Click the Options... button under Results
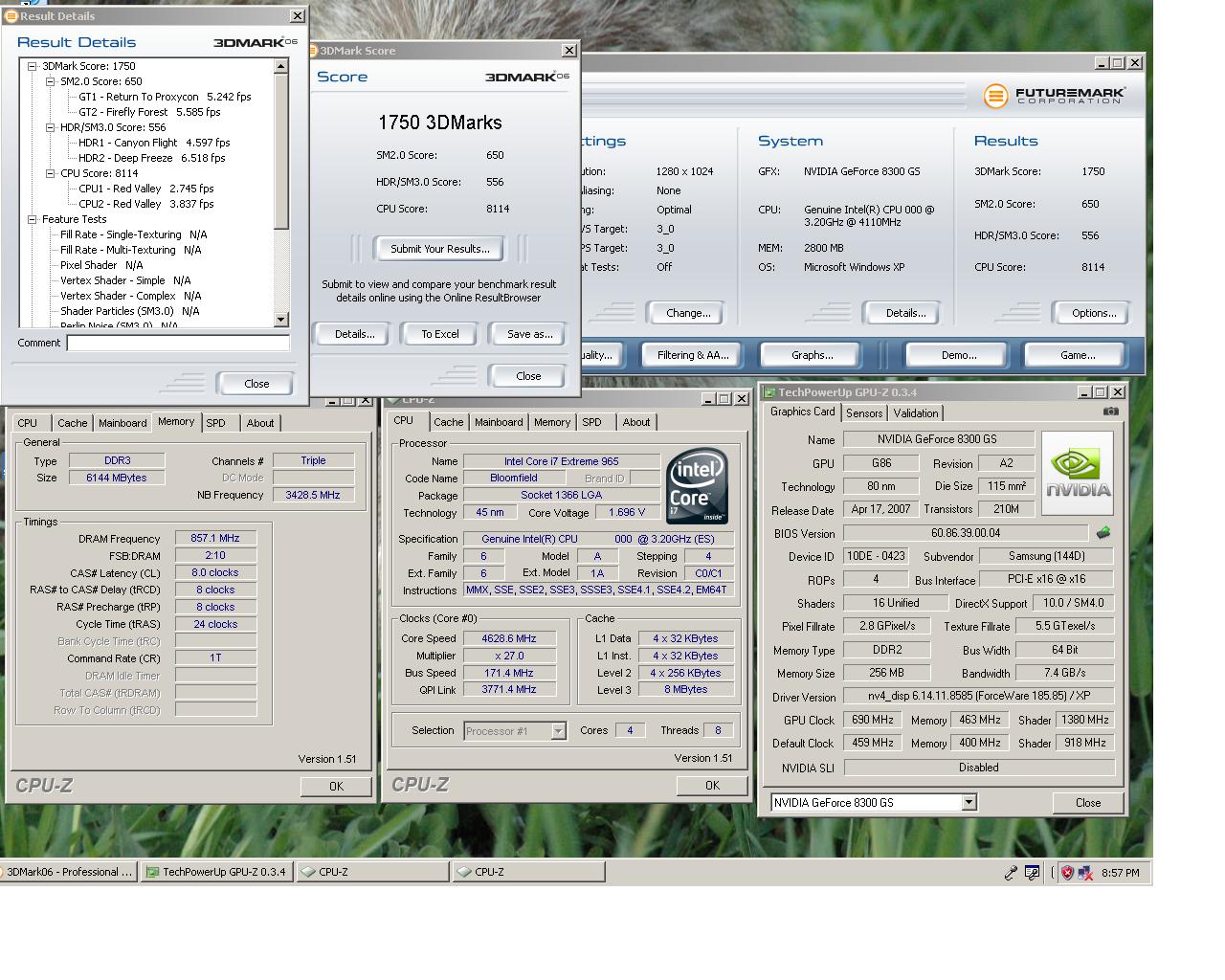The image size is (1225, 980). click(1094, 313)
